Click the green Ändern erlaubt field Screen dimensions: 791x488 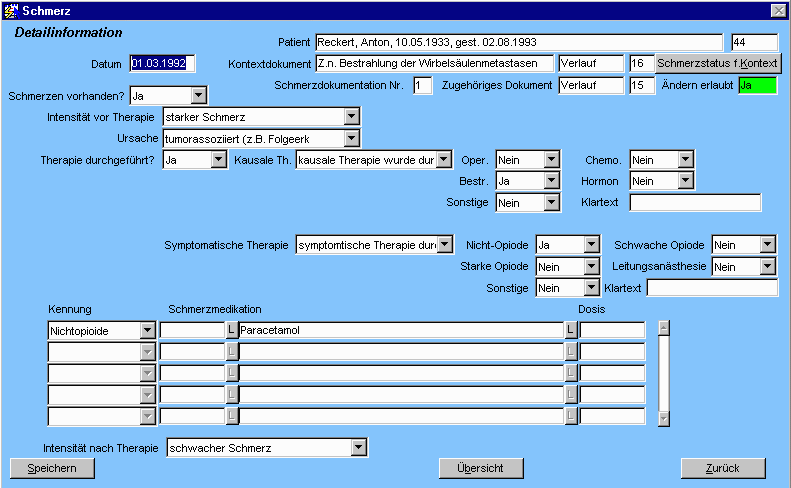(757, 85)
